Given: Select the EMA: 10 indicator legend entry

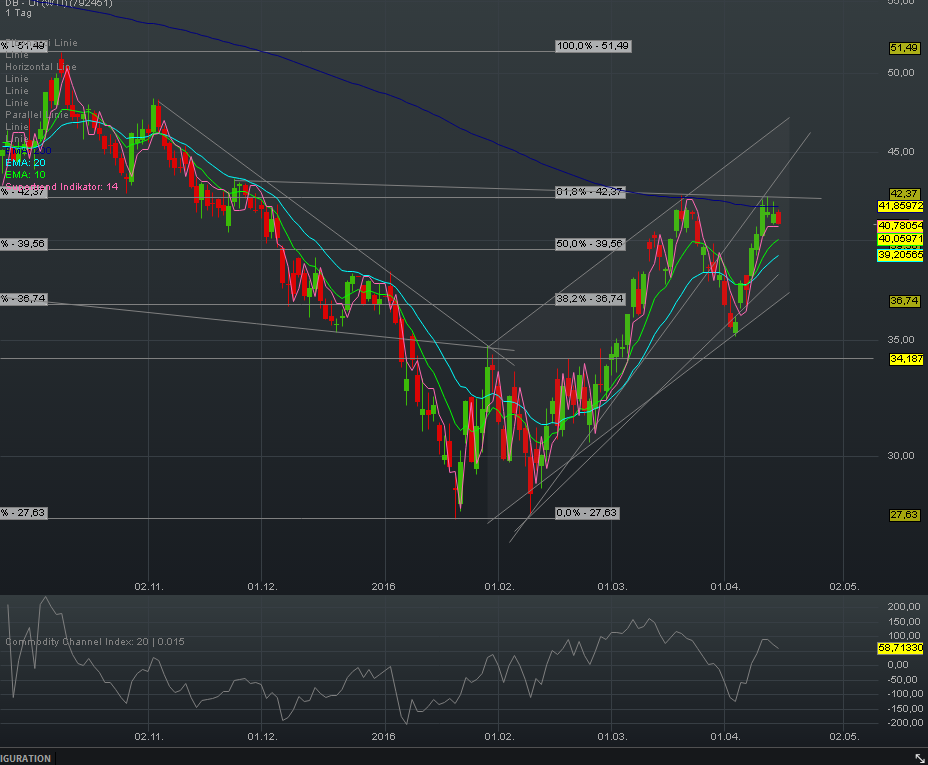Looking at the screenshot, I should click(x=25, y=173).
